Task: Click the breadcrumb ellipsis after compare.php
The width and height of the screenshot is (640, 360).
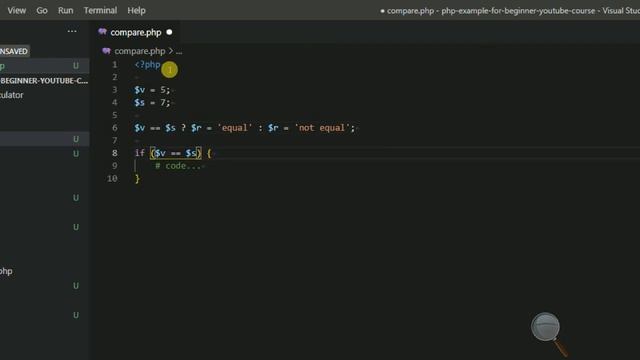Action: [179, 51]
